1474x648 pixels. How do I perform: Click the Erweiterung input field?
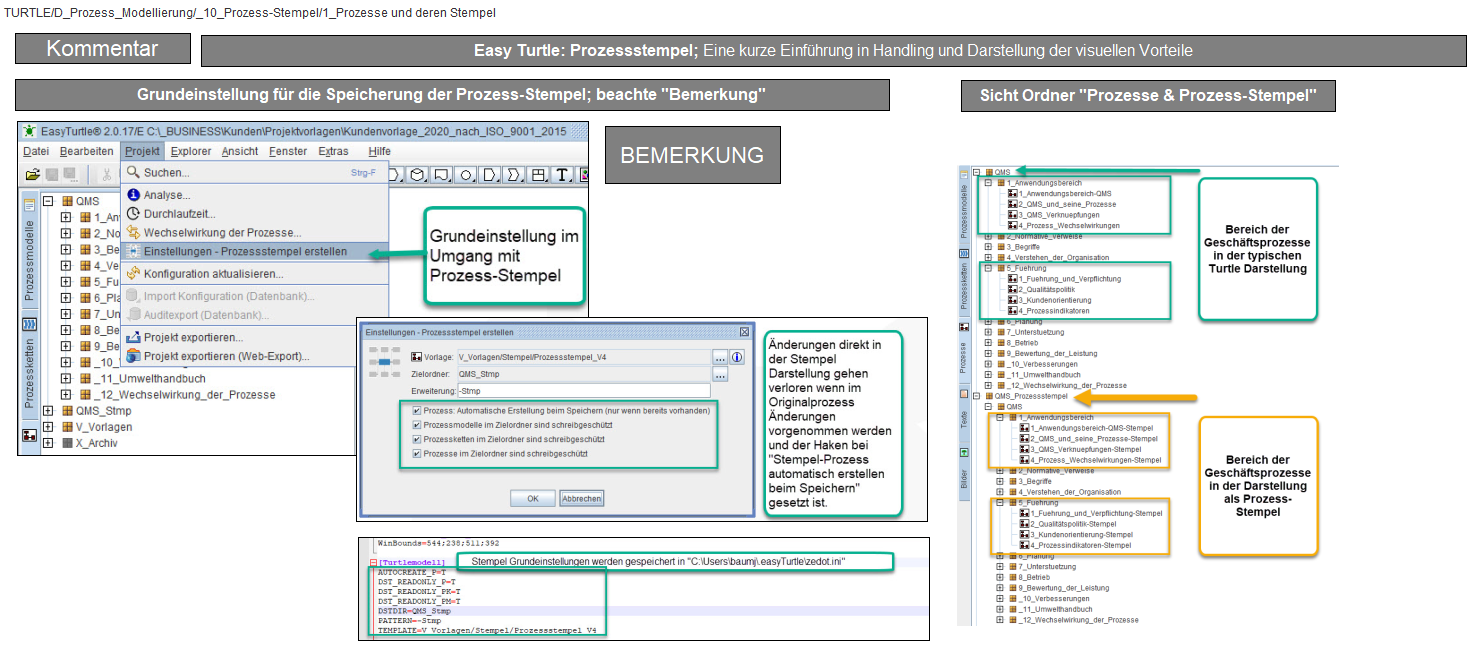583,391
